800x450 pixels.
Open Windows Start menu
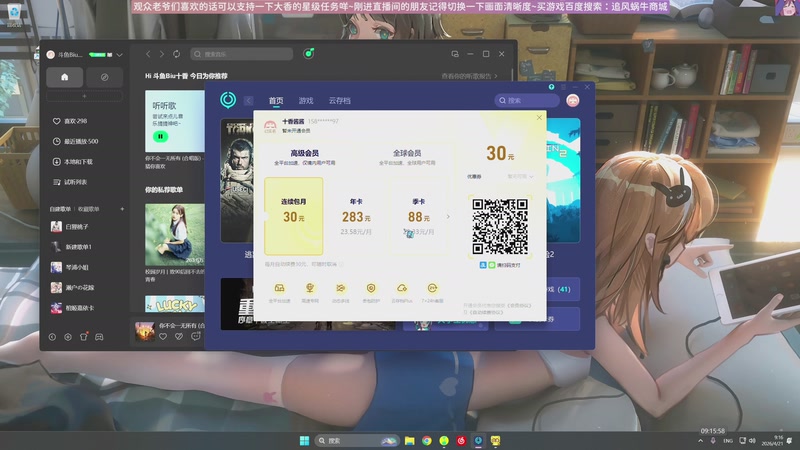[x=305, y=440]
